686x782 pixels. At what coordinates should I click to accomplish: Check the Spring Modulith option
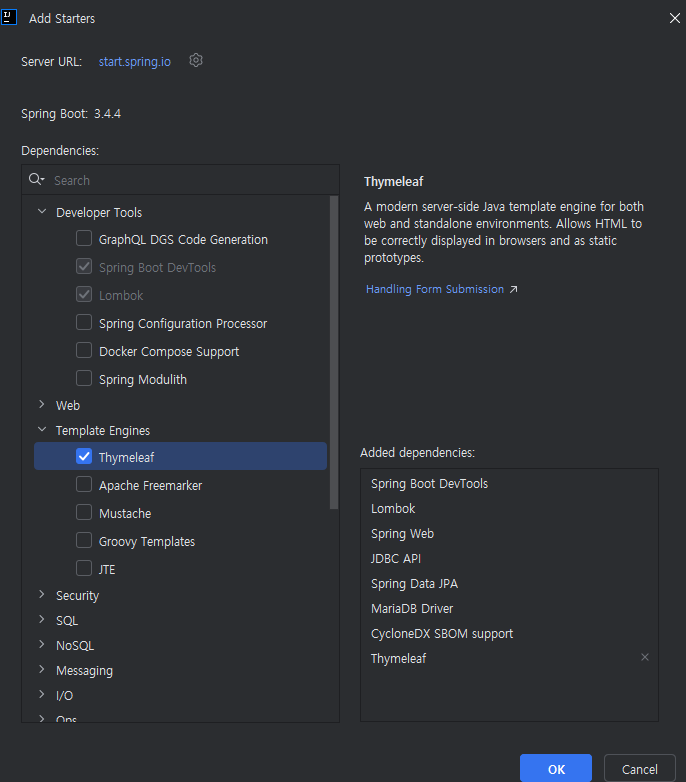click(x=84, y=378)
